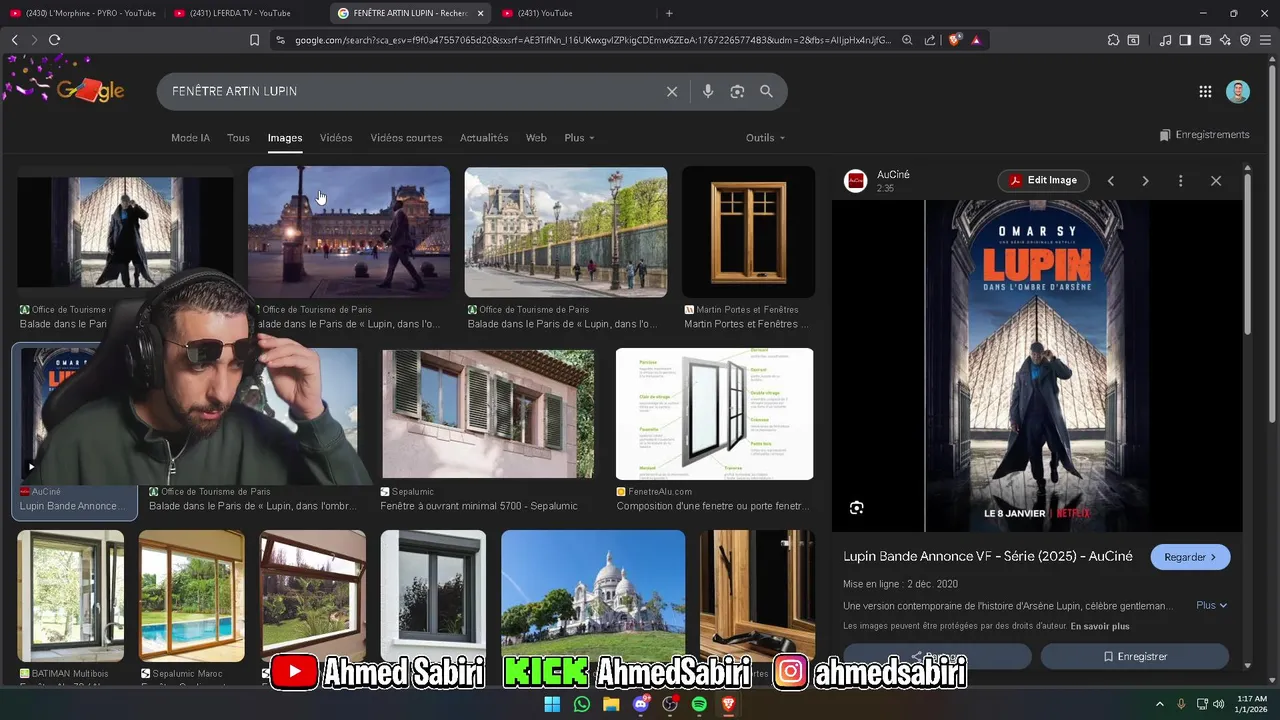Open the Sacré-Cœur basilica thumbnail
This screenshot has height=720, width=1280.
[x=593, y=596]
